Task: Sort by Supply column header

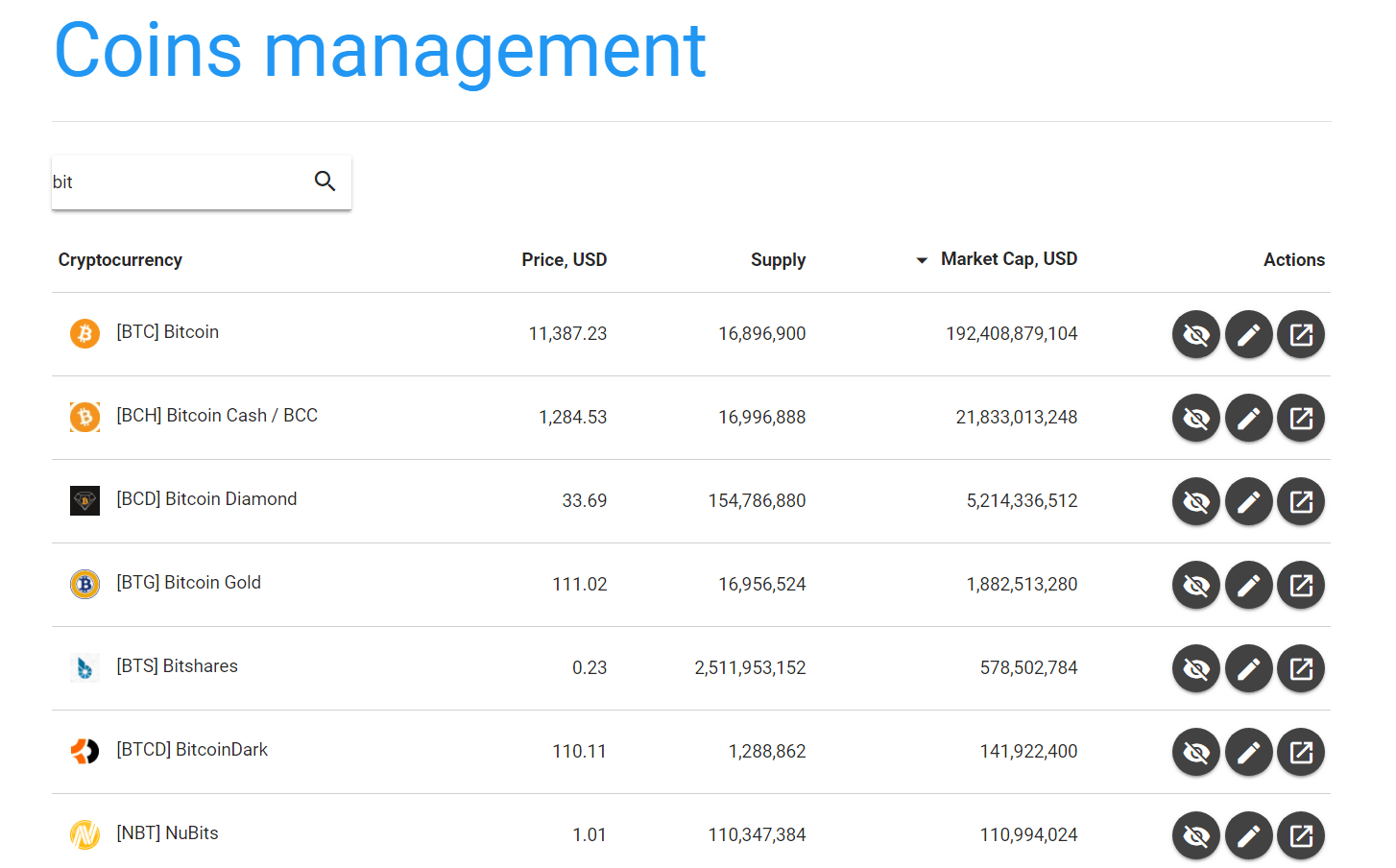Action: [779, 260]
